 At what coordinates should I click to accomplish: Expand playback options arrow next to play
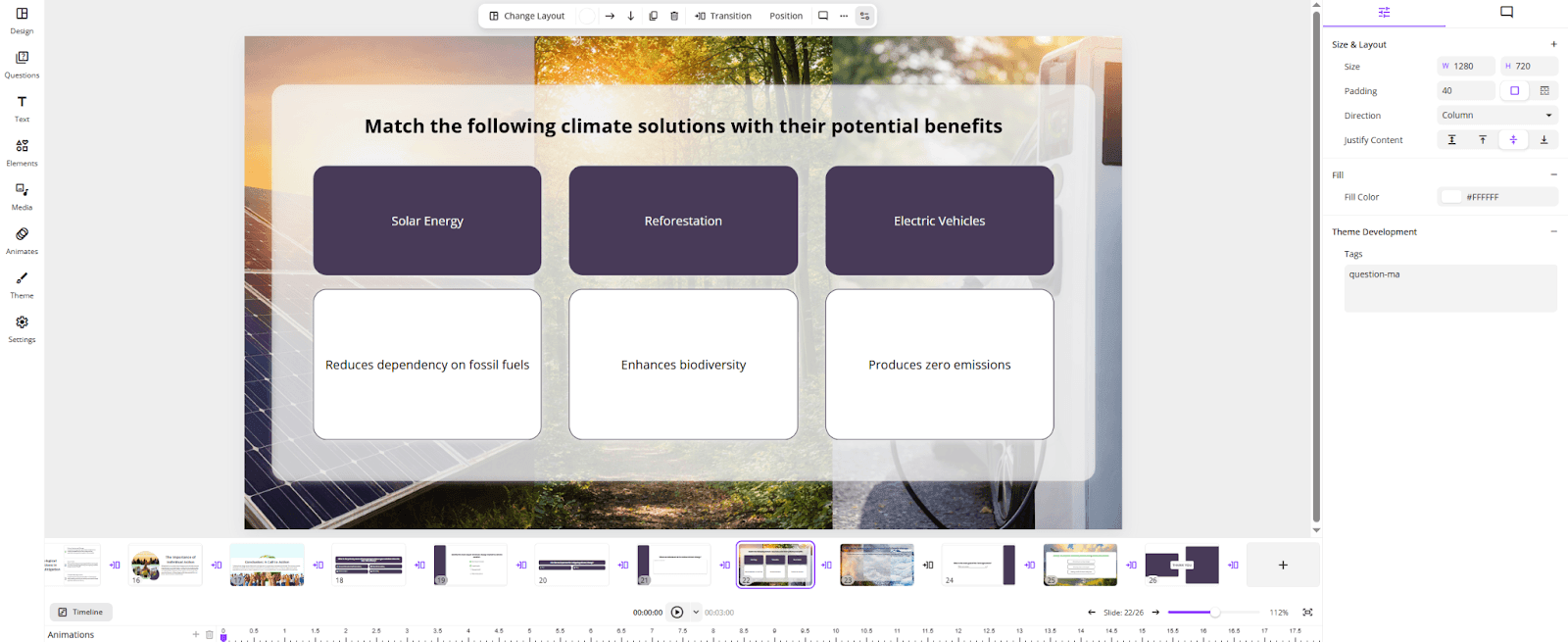(696, 613)
